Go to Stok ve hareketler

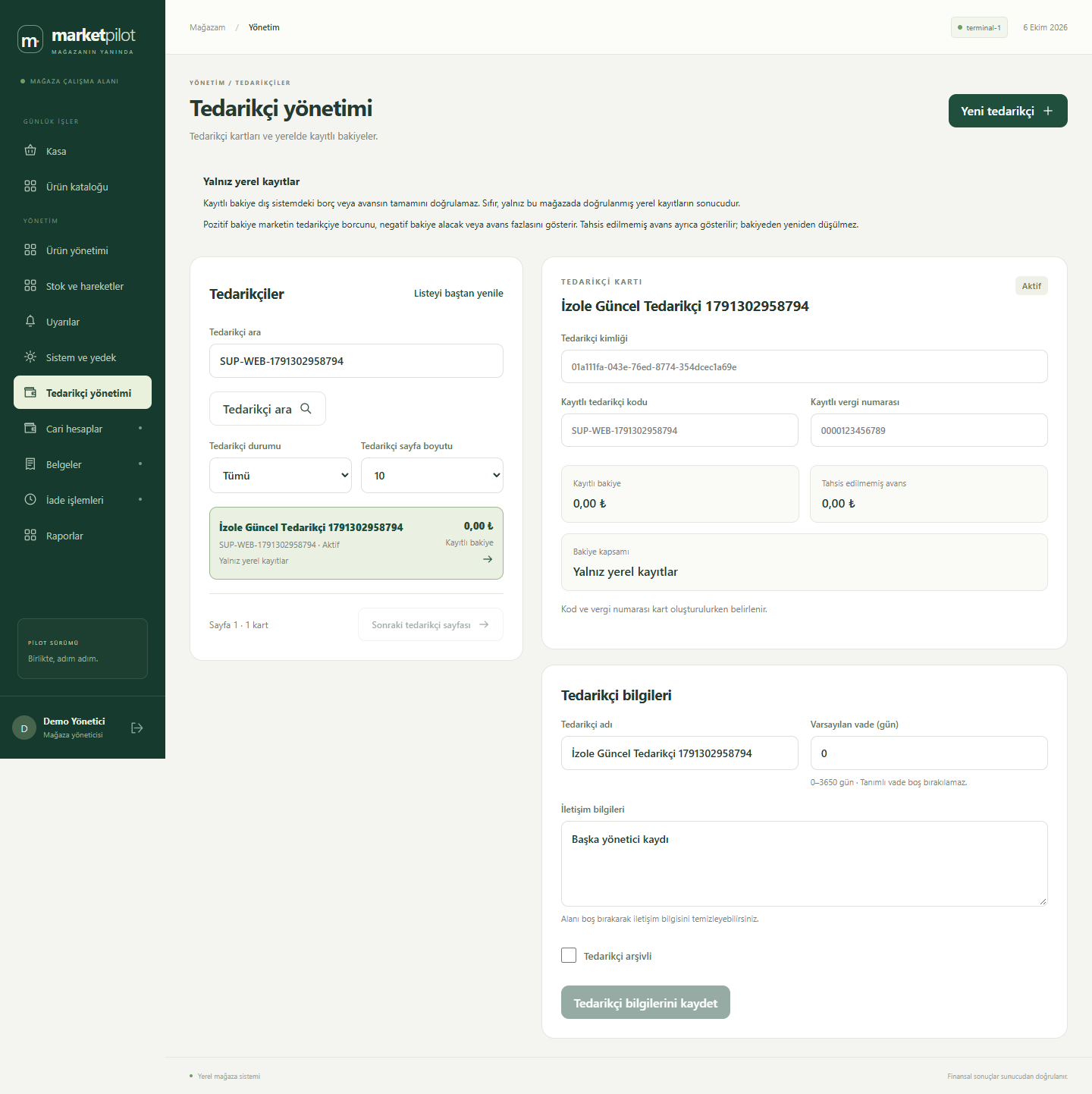pyautogui.click(x=83, y=286)
